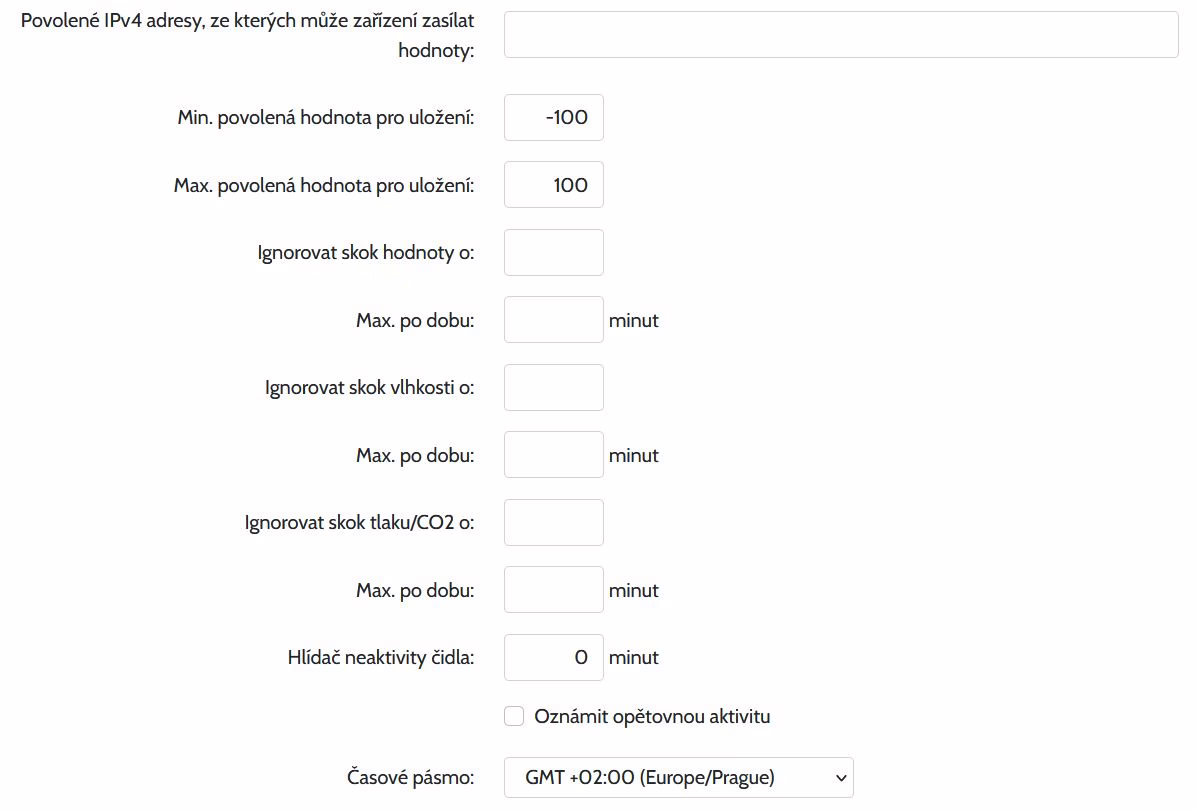Click 'Max. po dobu' field under value jump

click(554, 320)
